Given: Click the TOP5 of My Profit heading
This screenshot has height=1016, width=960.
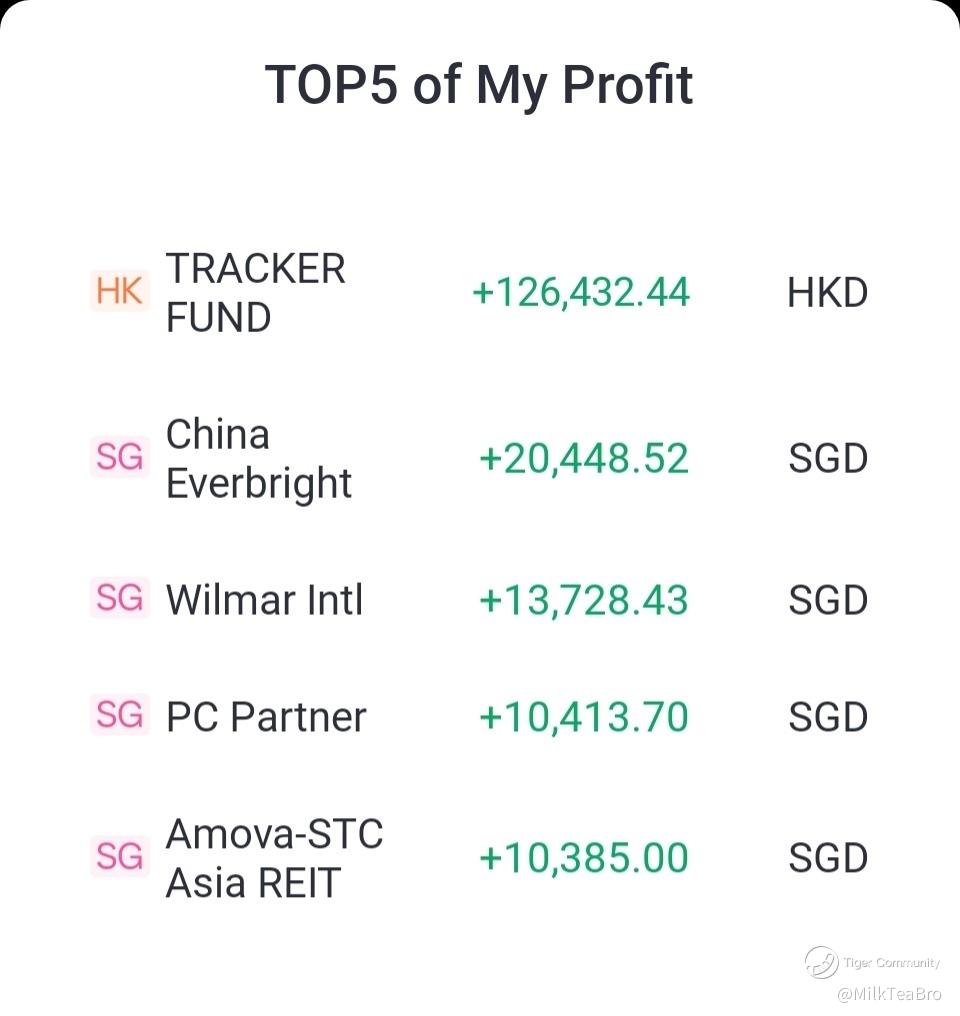Looking at the screenshot, I should point(479,85).
